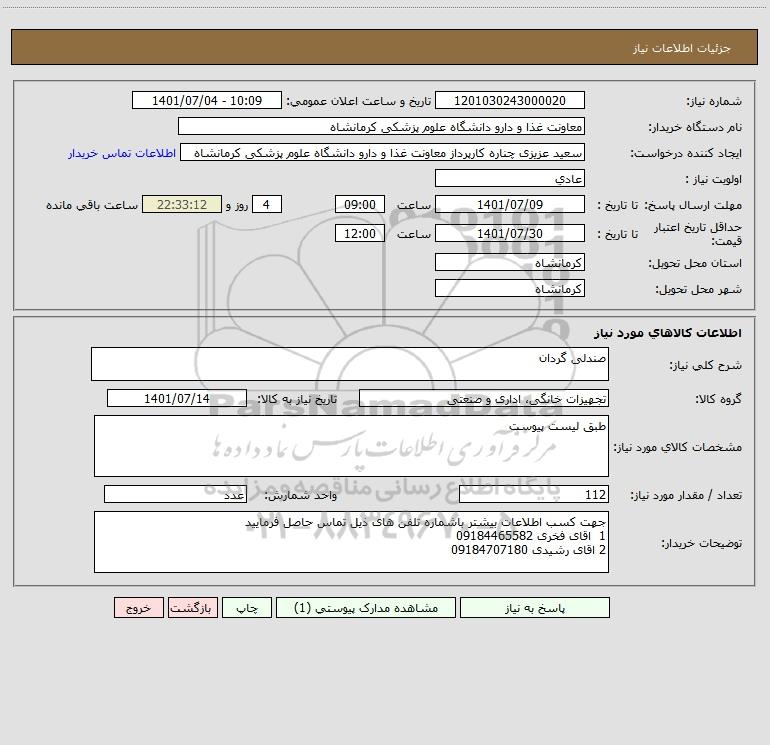This screenshot has width=770, height=745.
Task: Click price validity date 1401/07/30 field
Action: pyautogui.click(x=510, y=233)
